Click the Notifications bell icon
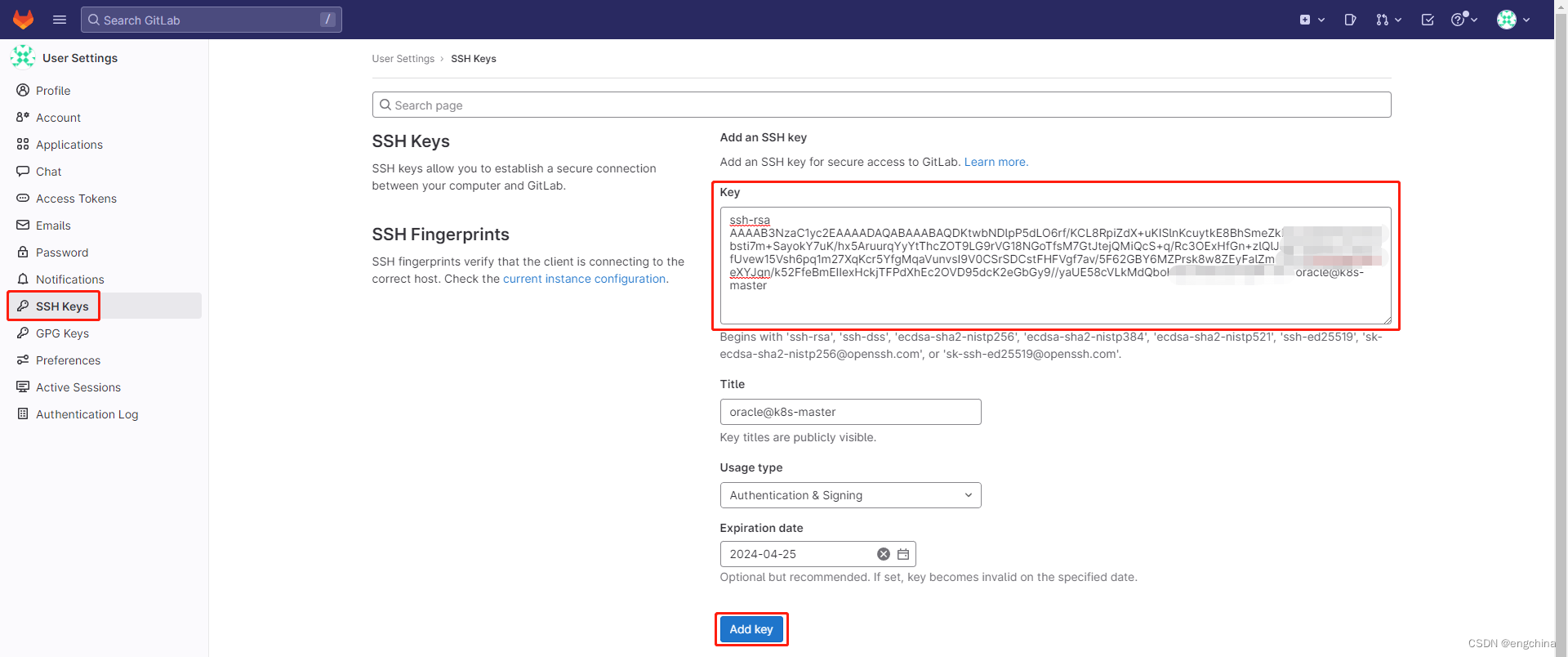This screenshot has height=657, width=1568. tap(23, 279)
